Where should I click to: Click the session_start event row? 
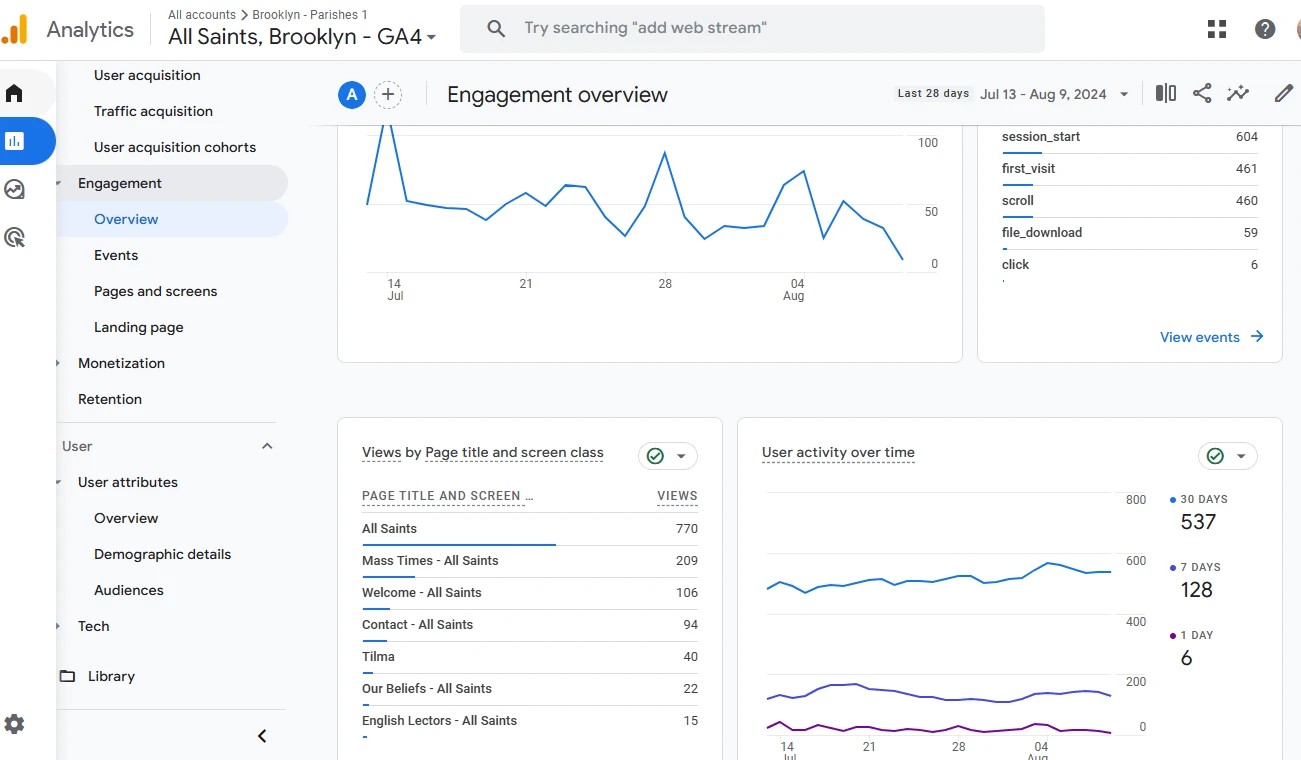click(x=1130, y=137)
